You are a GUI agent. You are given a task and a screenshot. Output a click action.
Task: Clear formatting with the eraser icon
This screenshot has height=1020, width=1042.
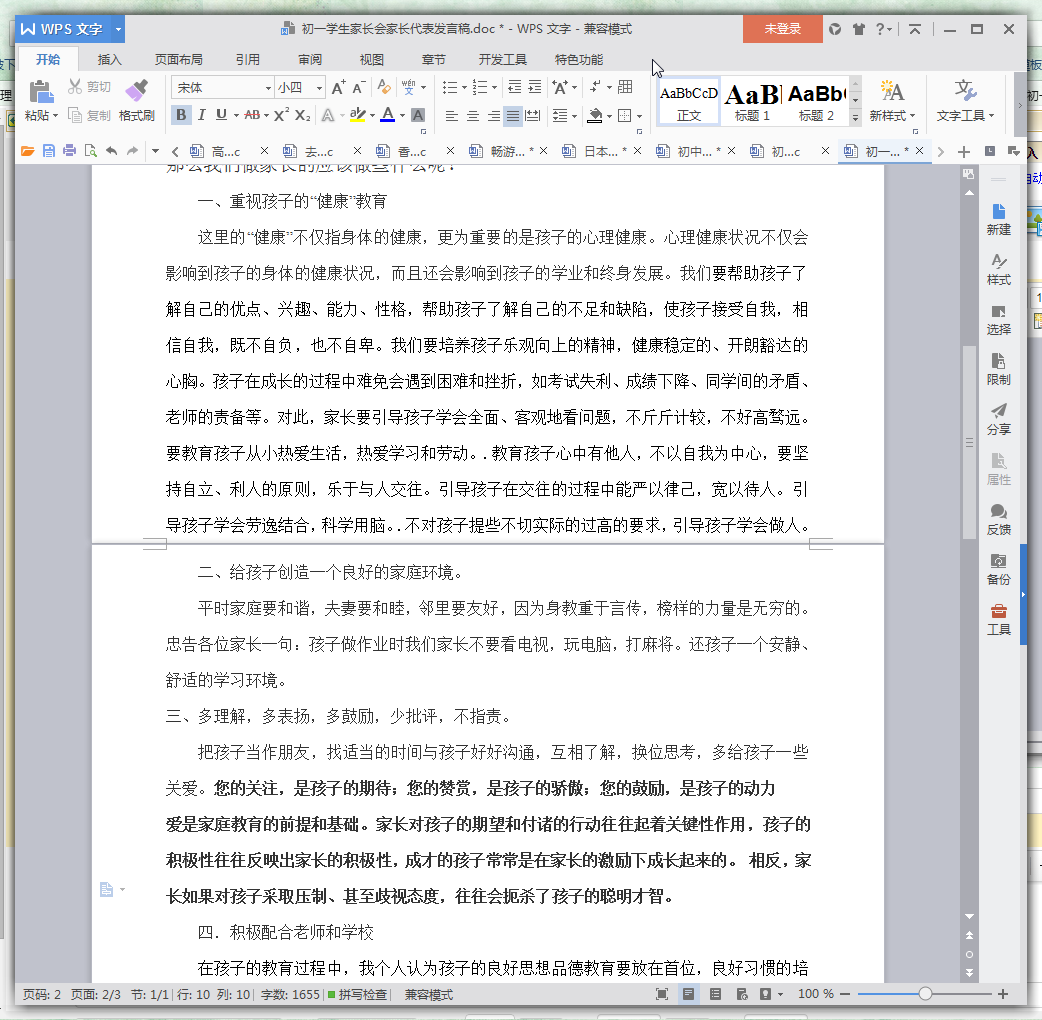[383, 87]
